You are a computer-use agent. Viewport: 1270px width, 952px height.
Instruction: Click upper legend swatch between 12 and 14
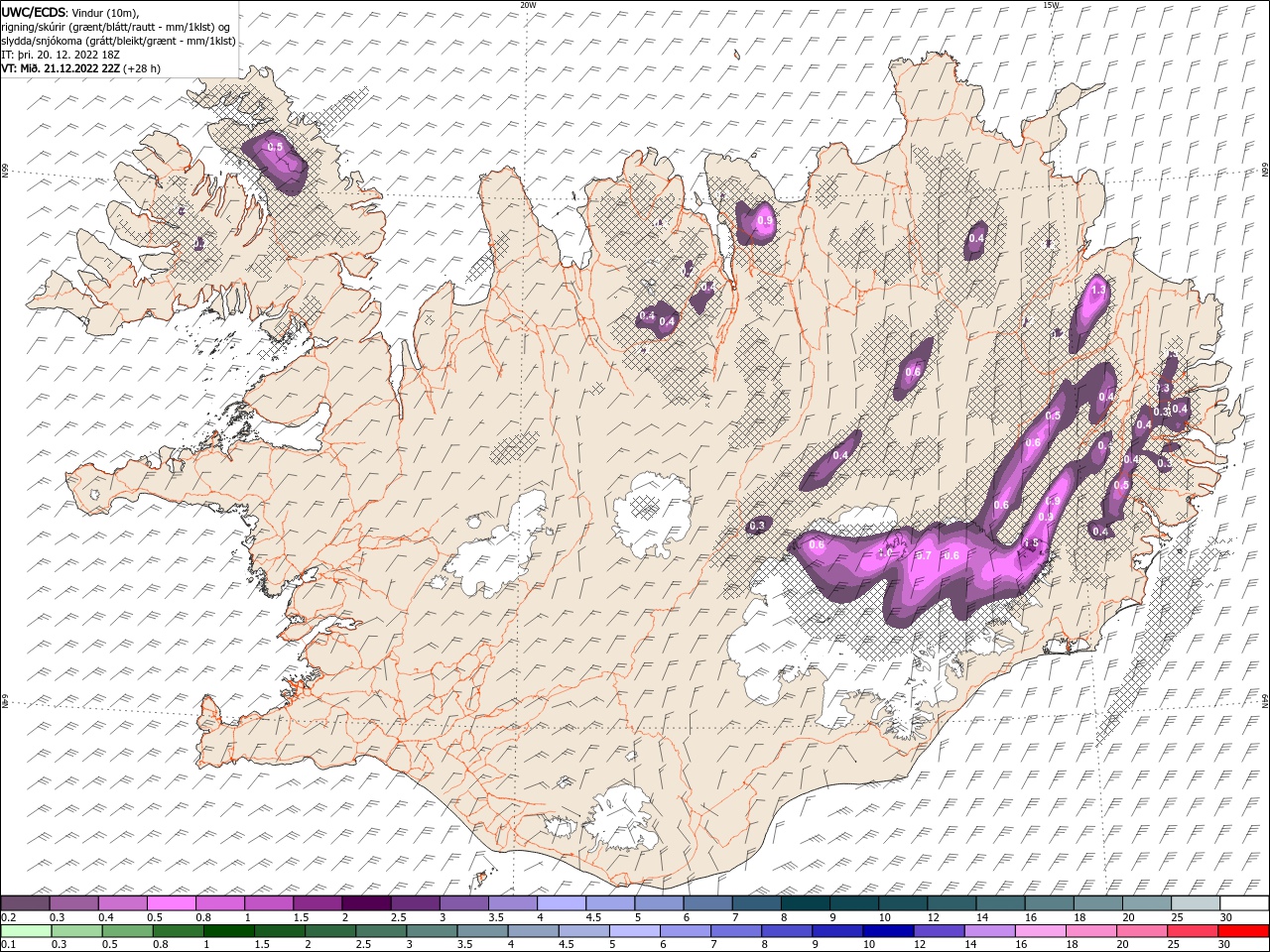pos(951,903)
